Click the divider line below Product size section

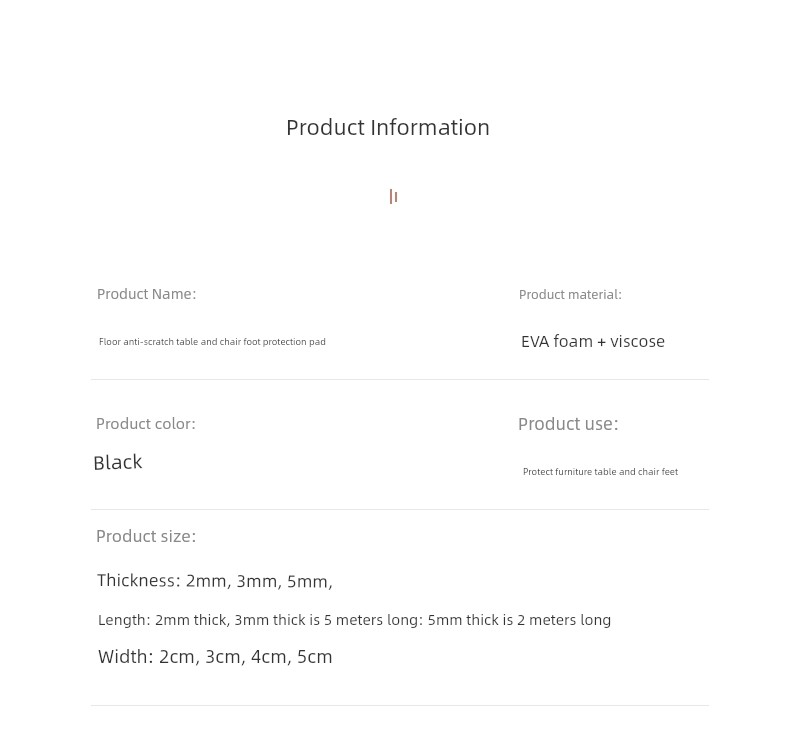click(400, 705)
